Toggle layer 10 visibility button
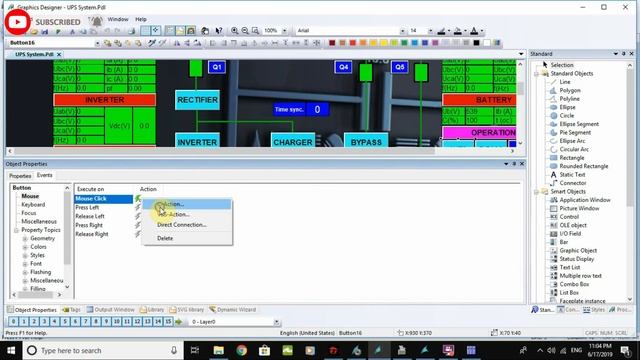This screenshot has height=360, width=640. click(x=117, y=322)
